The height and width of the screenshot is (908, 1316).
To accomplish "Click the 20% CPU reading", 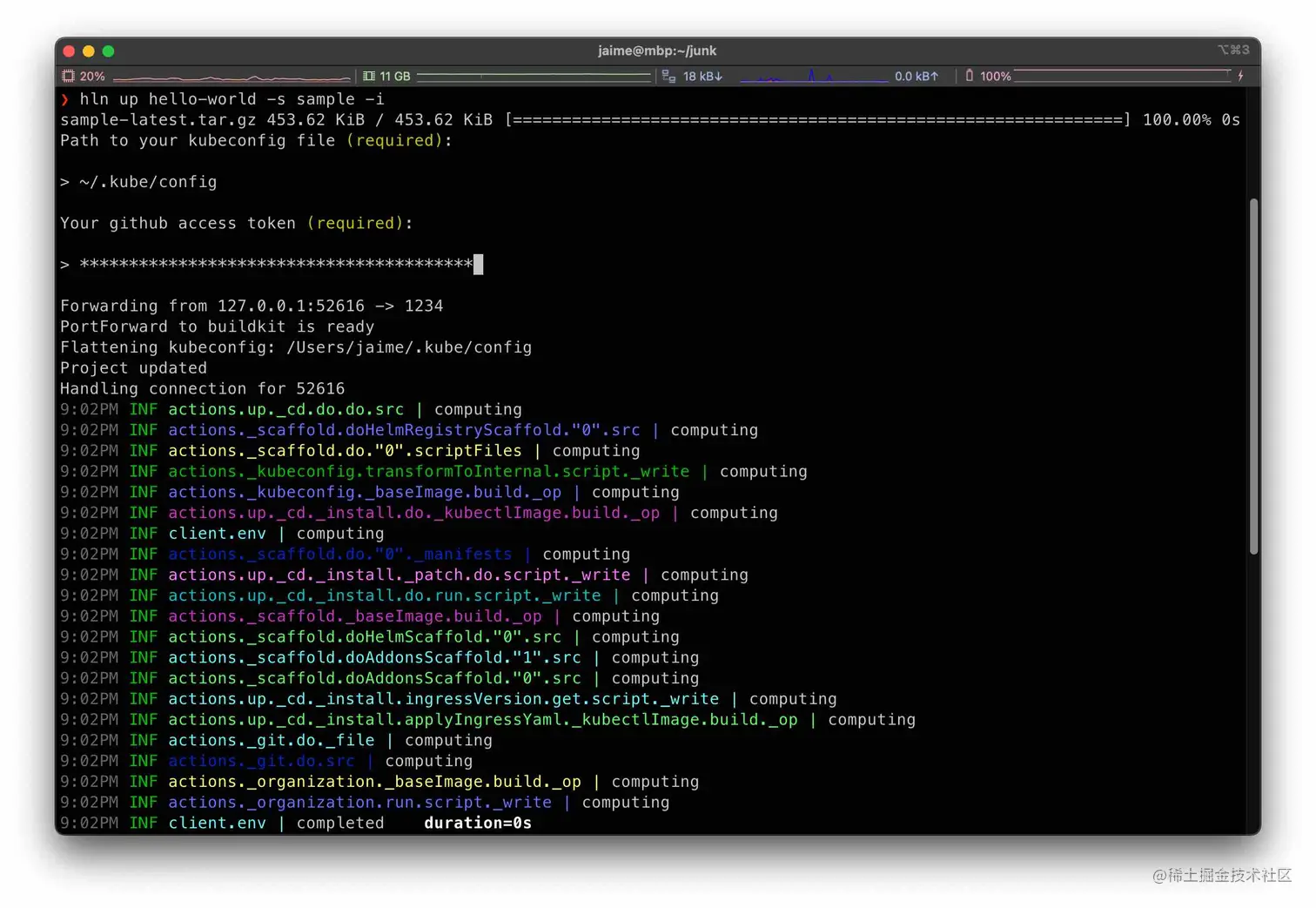I will pos(92,77).
